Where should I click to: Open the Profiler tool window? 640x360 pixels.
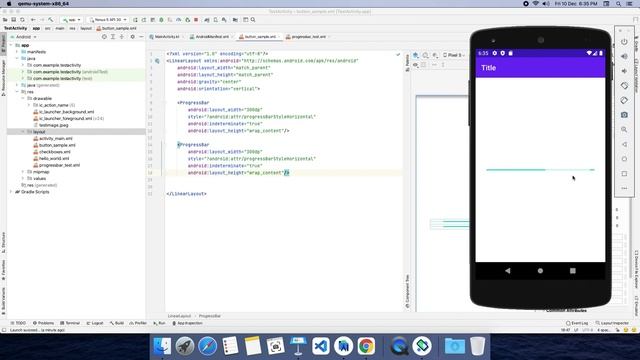click(138, 323)
